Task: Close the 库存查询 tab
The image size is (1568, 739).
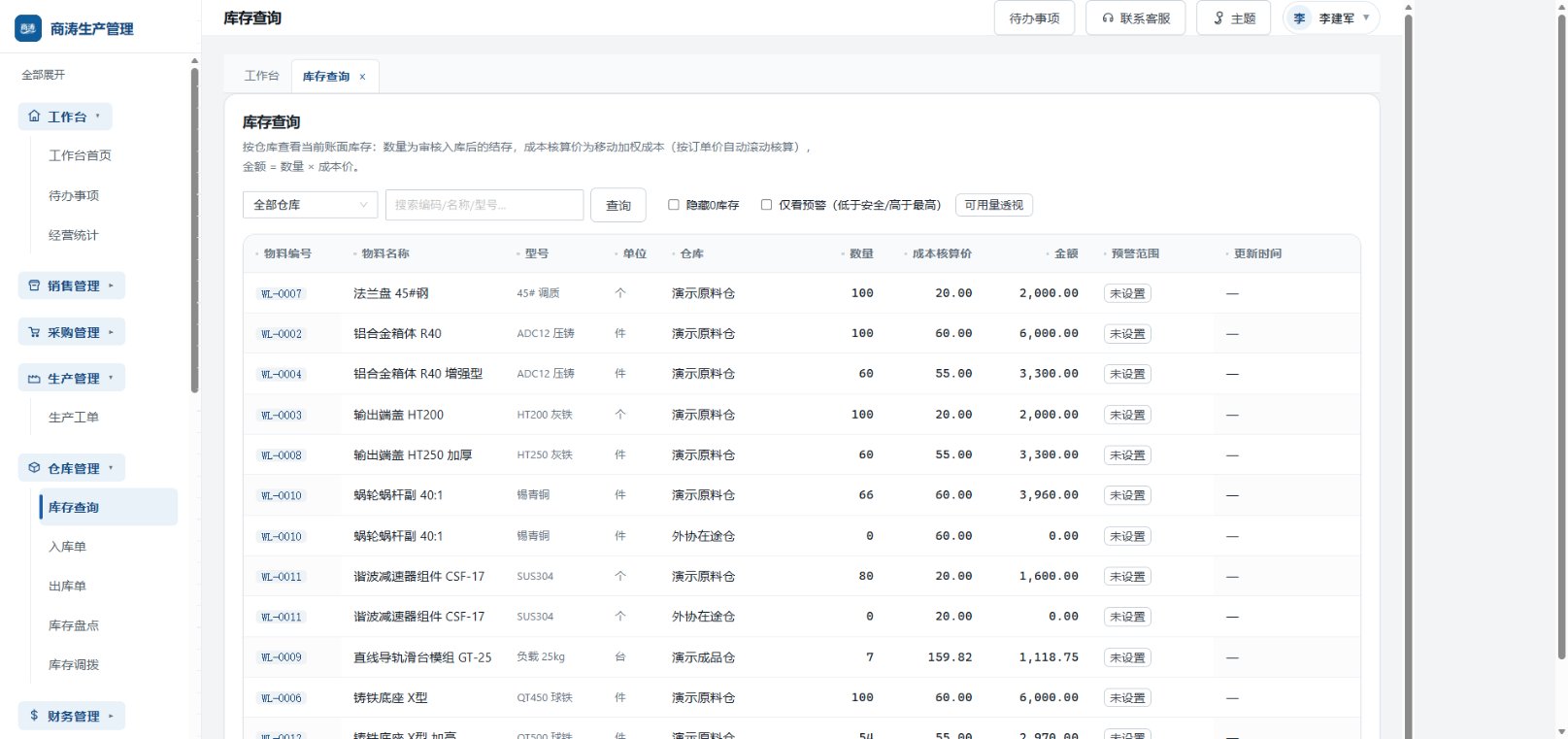Action: 363,77
